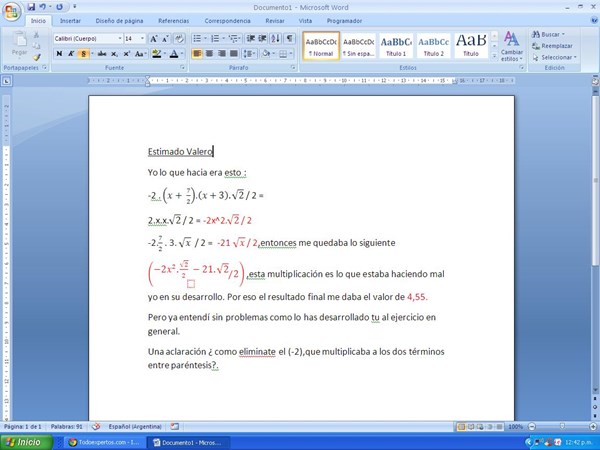
Task: Decrease paragraph indent
Action: point(250,39)
